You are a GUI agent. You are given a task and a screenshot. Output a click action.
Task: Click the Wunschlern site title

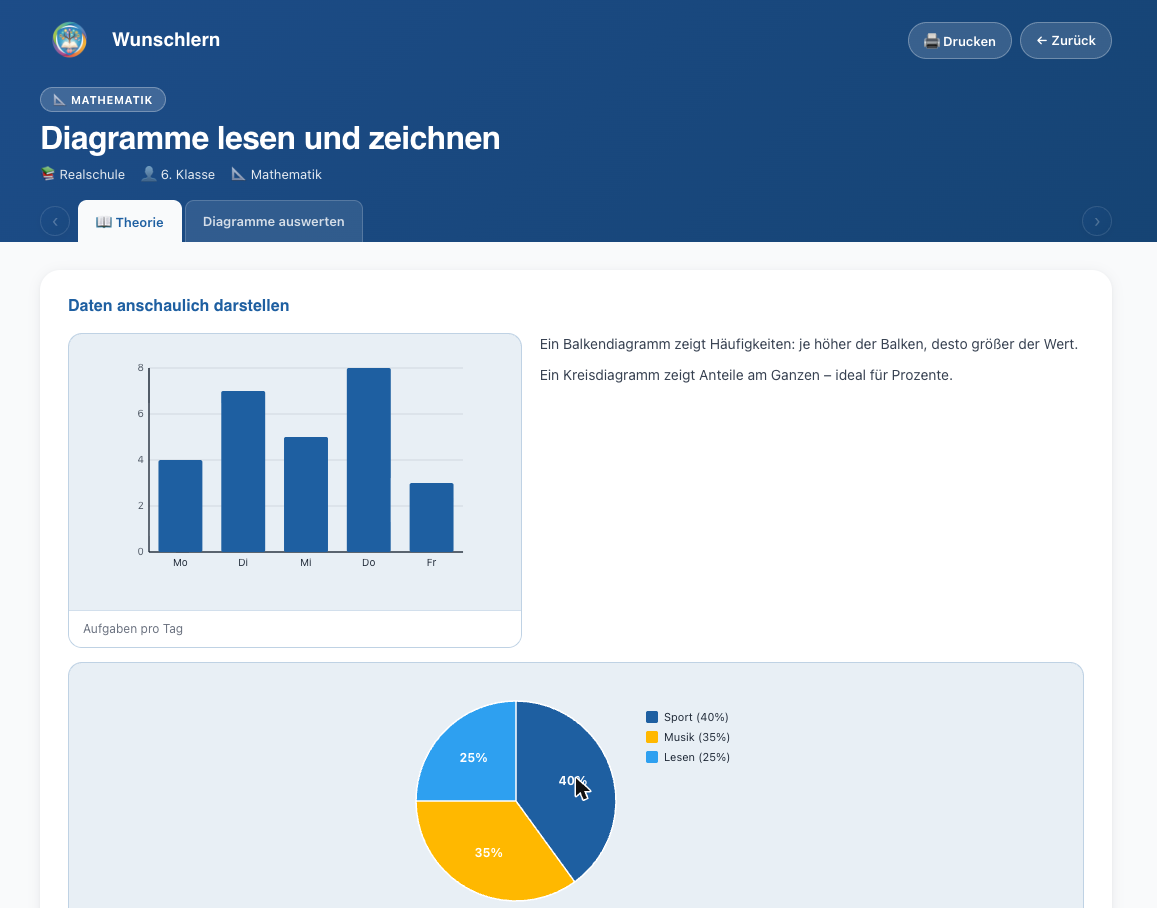click(166, 40)
